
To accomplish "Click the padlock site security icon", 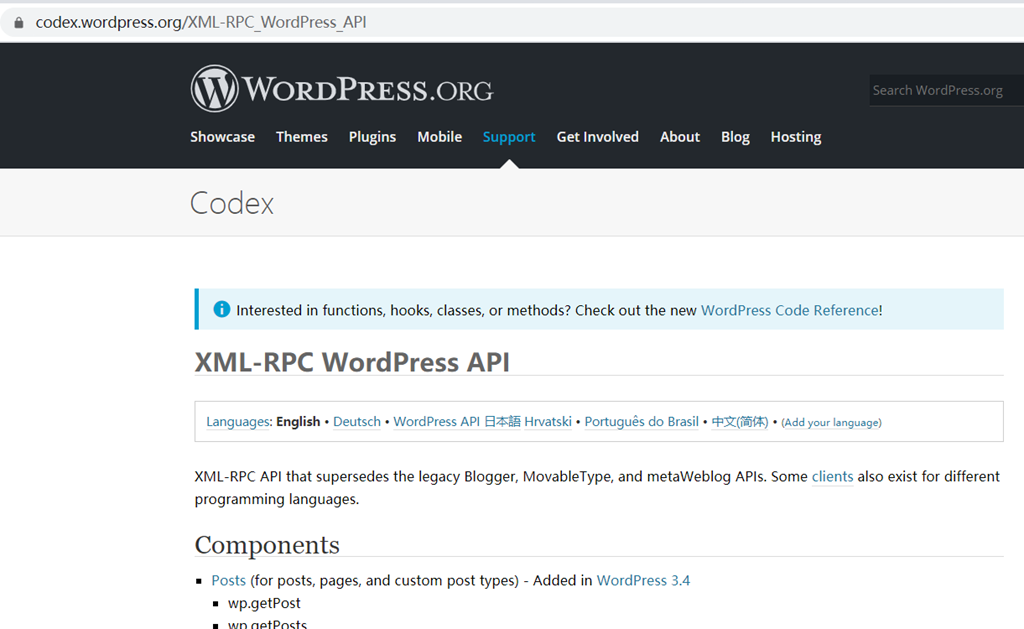I will coord(19,23).
